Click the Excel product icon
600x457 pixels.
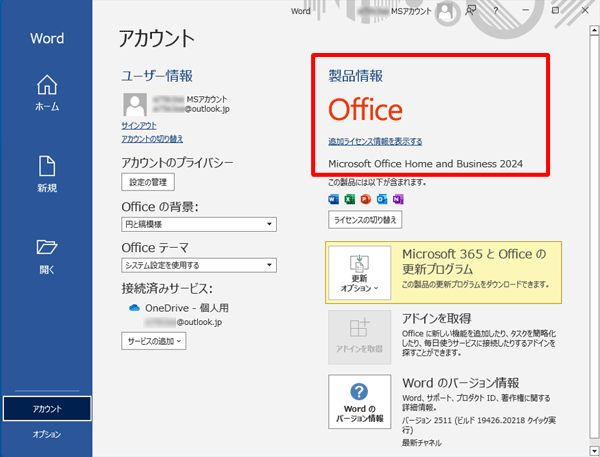click(350, 199)
